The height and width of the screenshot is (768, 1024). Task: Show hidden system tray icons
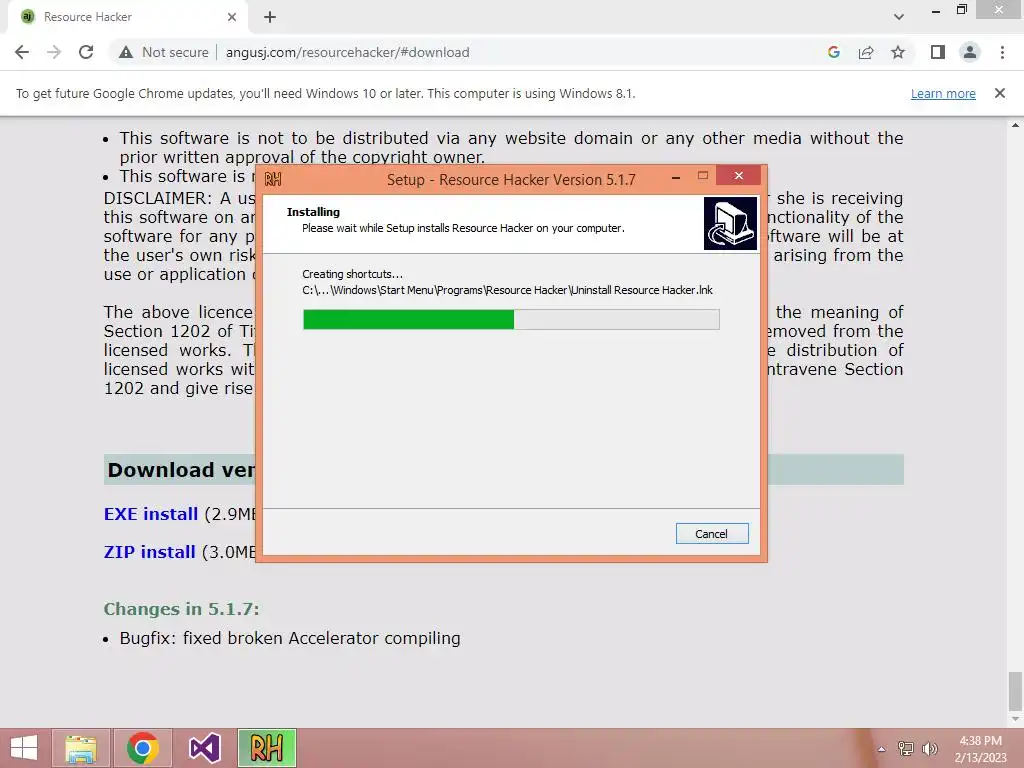881,749
